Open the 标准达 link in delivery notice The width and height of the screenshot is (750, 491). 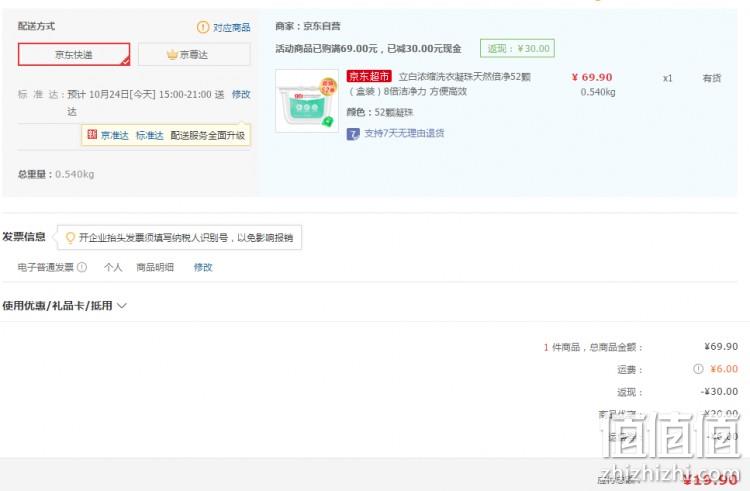pos(150,135)
